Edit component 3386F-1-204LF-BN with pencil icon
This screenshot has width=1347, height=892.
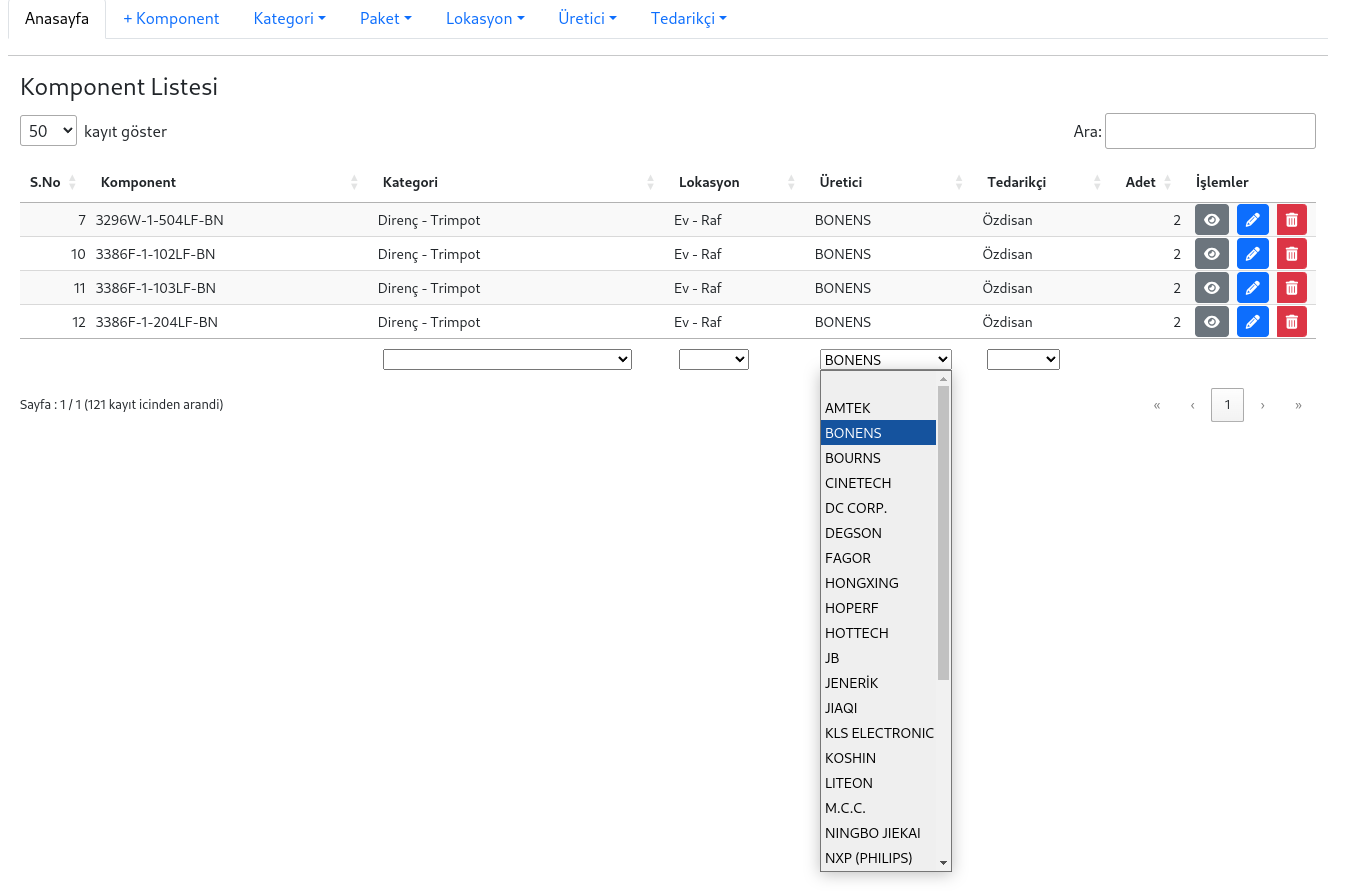click(x=1252, y=322)
